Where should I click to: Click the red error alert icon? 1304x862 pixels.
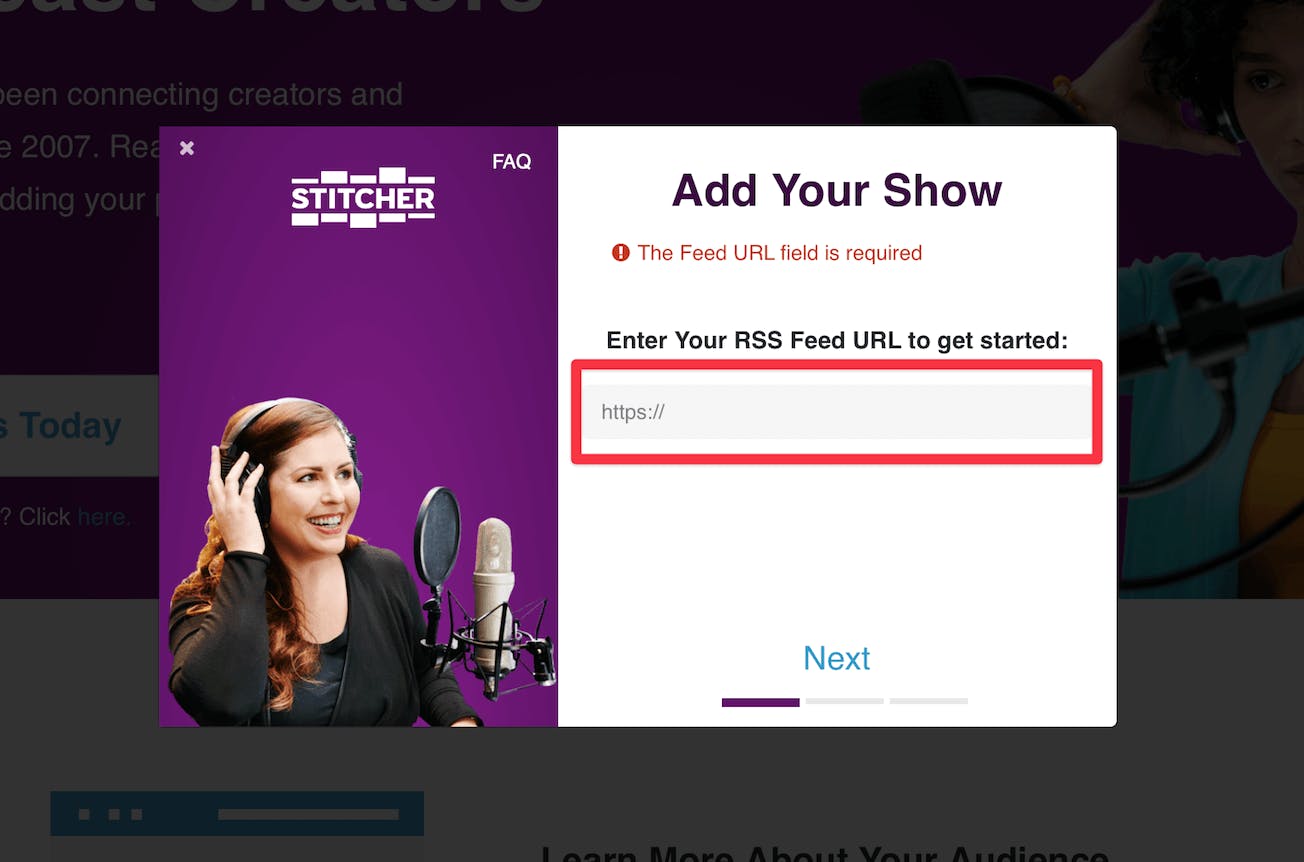[x=621, y=253]
